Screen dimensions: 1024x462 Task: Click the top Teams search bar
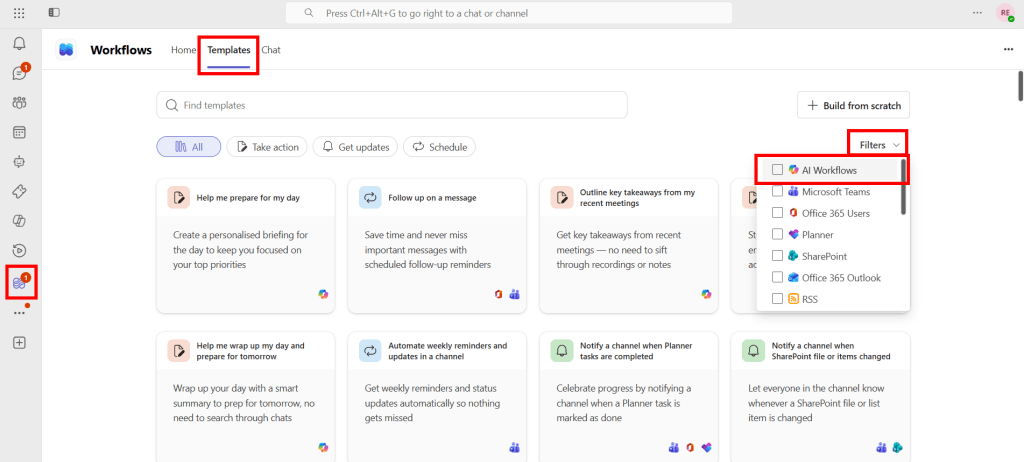(509, 12)
